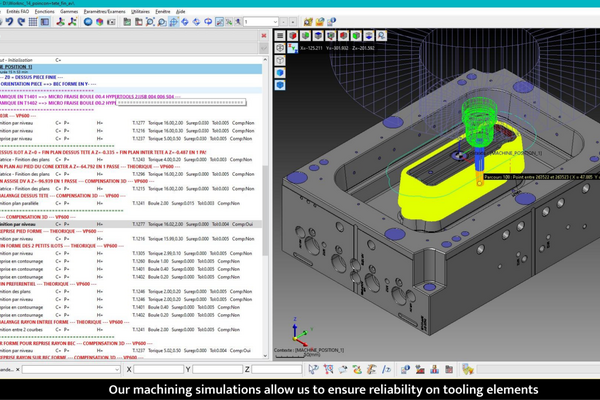Click the solid blue cube view icon
Screen dimensions: 600x400
(x=280, y=72)
